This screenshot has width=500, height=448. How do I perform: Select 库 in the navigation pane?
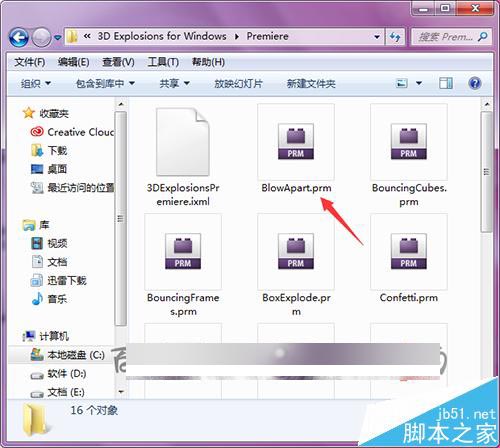click(x=44, y=225)
